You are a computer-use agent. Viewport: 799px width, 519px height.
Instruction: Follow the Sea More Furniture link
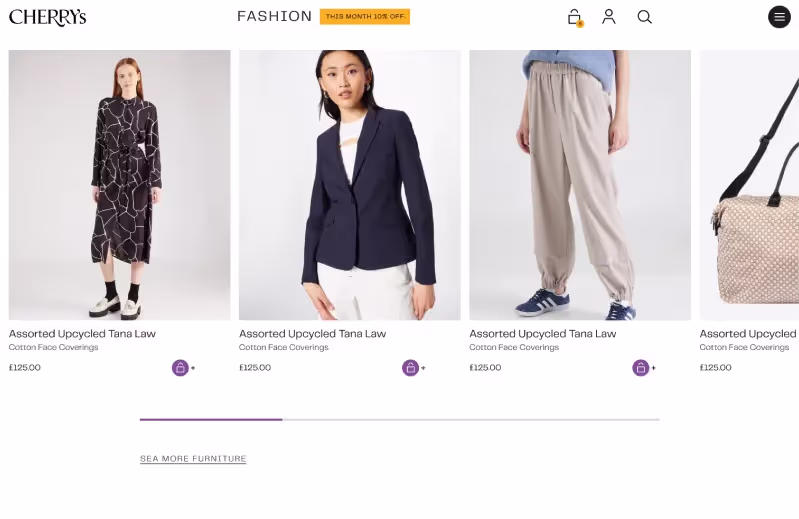193,459
